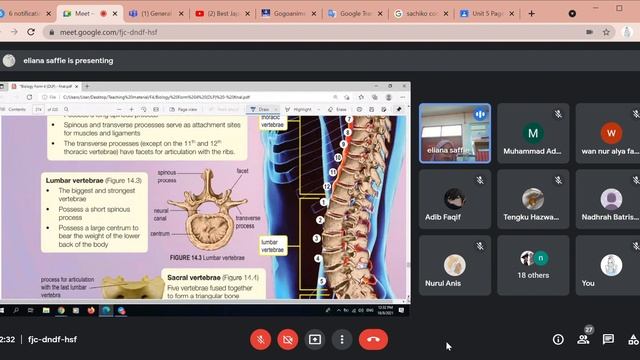Reload the Meet page in Chrome
This screenshot has height=360, width=640.
[x=31, y=32]
